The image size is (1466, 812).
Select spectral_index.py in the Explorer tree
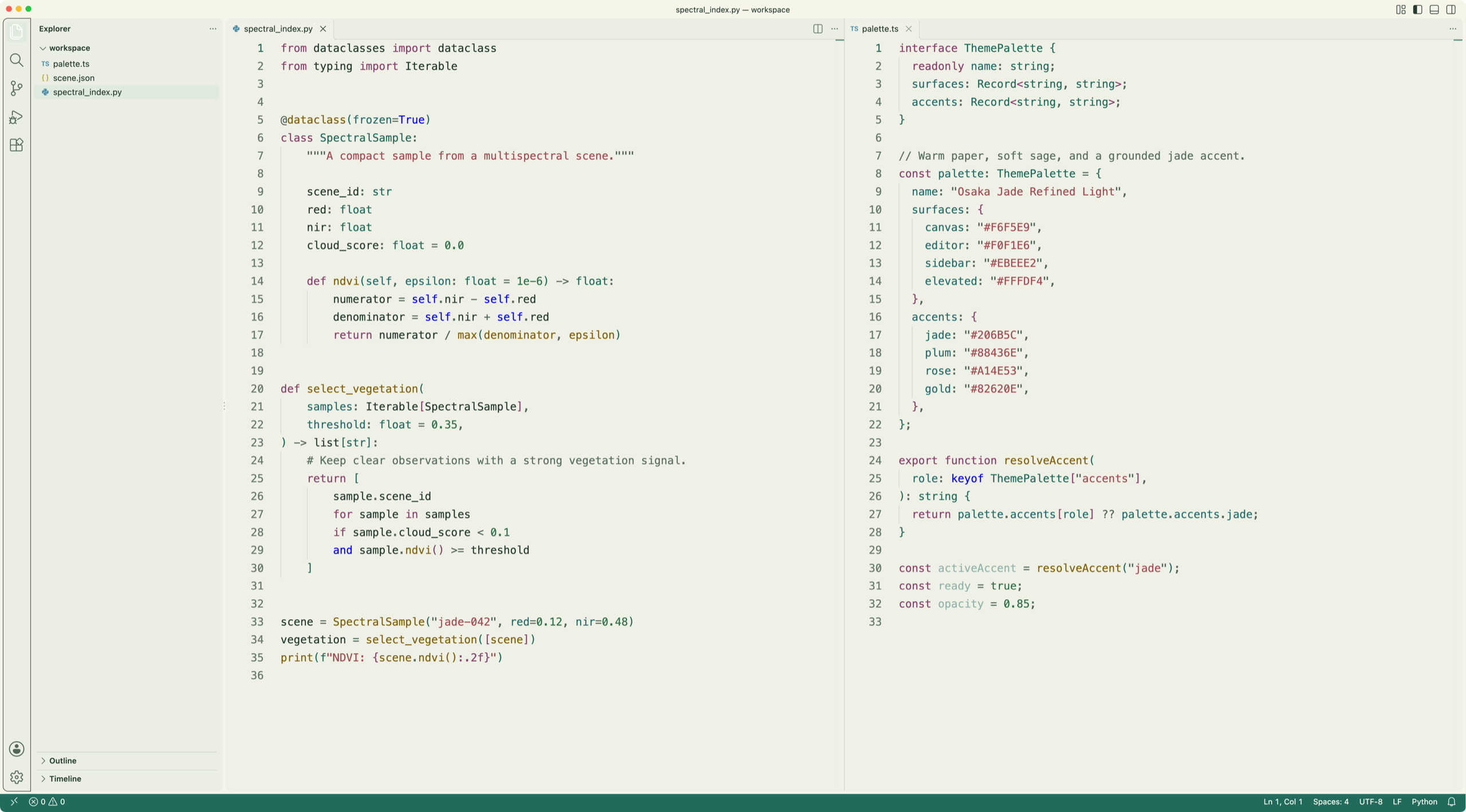pos(127,92)
